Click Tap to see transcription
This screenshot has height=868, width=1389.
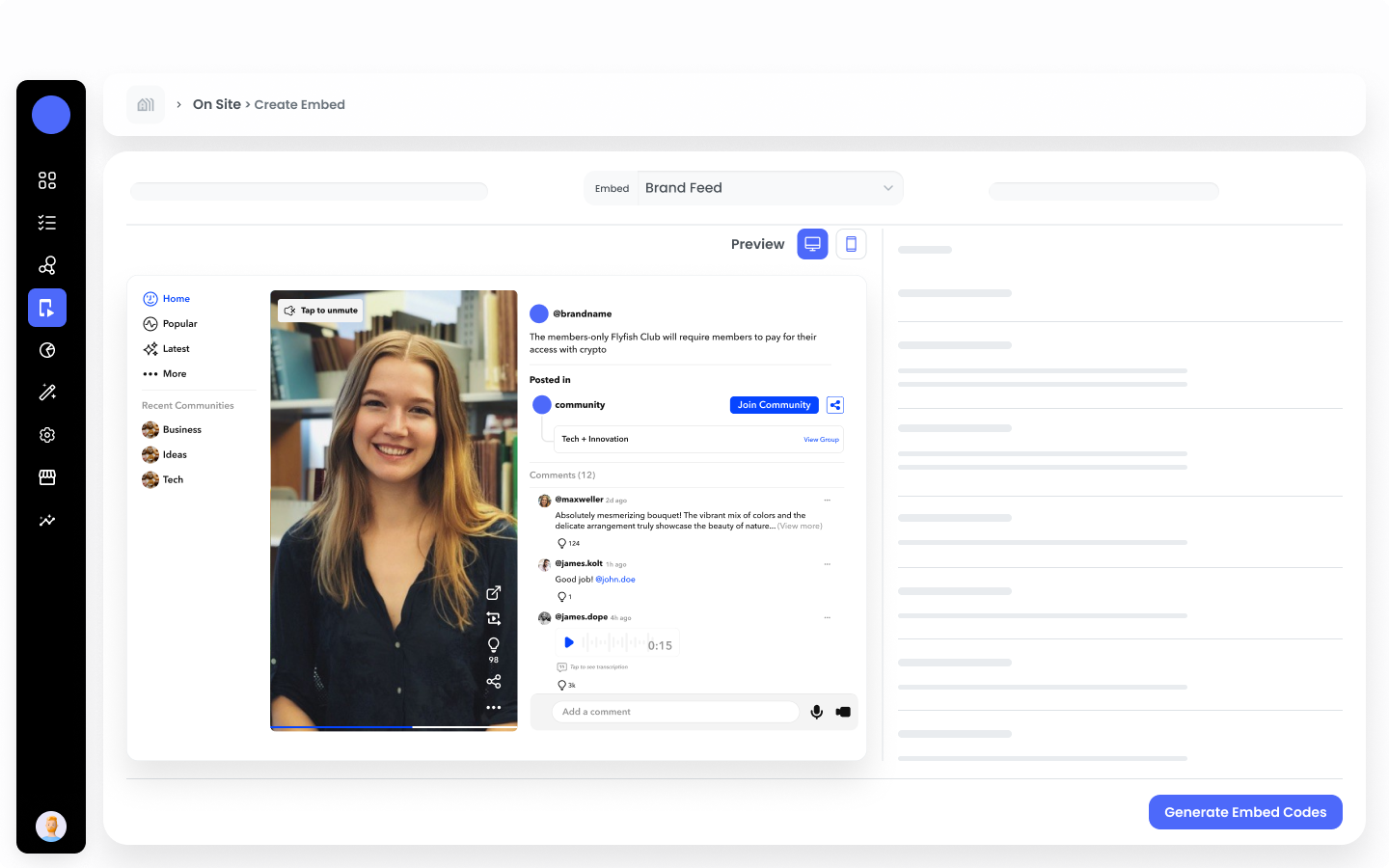click(592, 667)
